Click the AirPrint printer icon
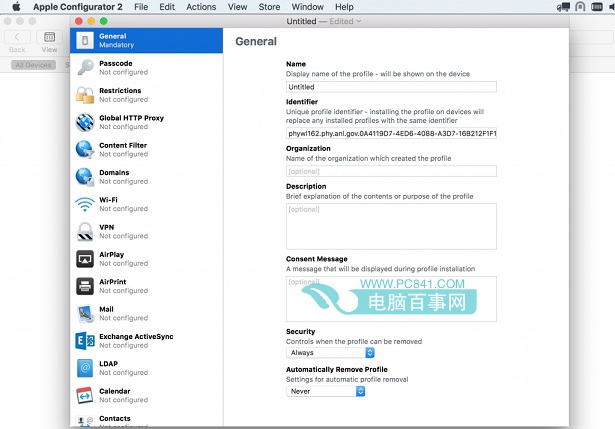 [85, 286]
